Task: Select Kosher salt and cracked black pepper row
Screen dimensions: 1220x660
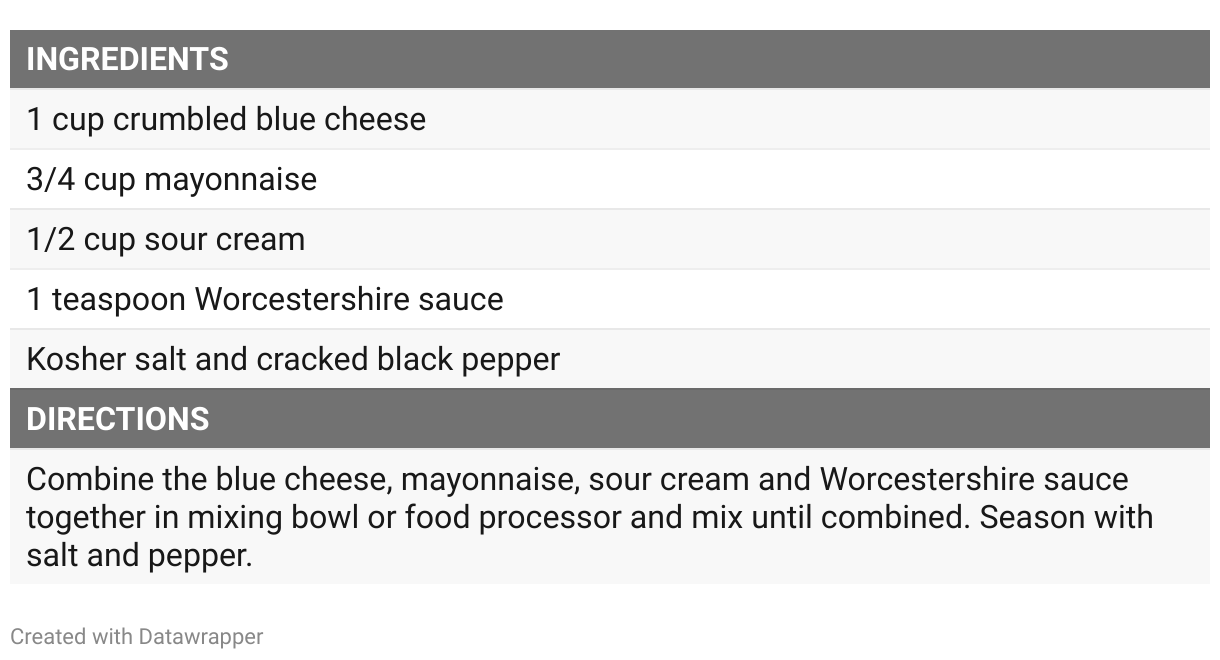Action: [x=610, y=359]
